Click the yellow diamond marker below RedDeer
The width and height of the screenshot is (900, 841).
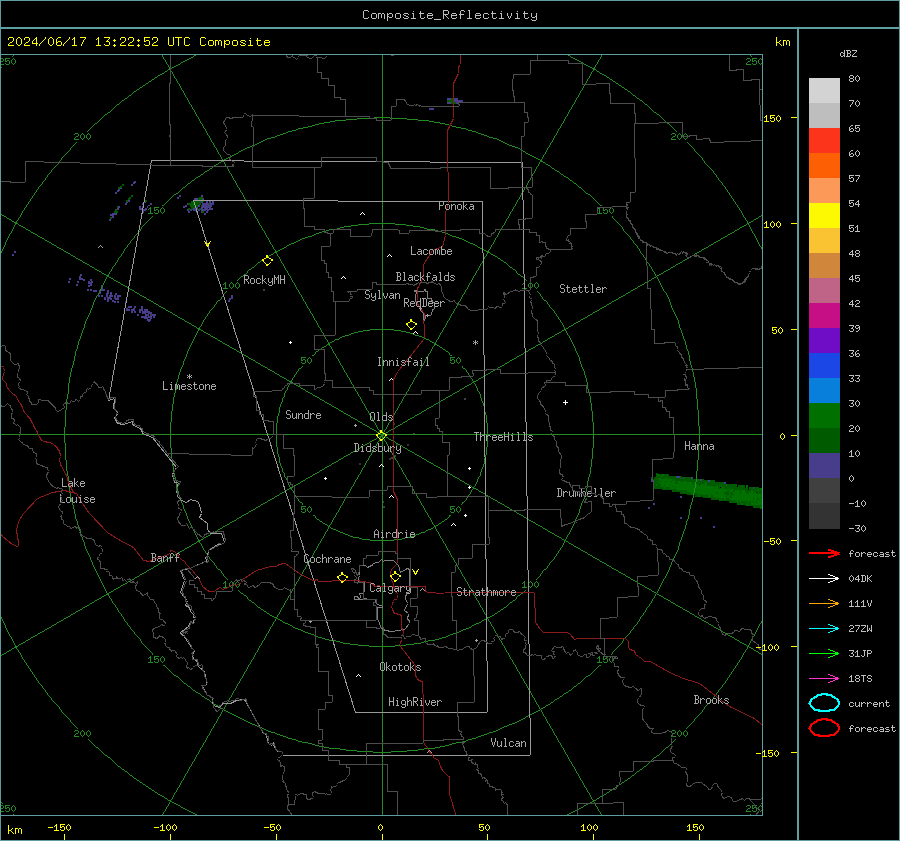point(411,325)
